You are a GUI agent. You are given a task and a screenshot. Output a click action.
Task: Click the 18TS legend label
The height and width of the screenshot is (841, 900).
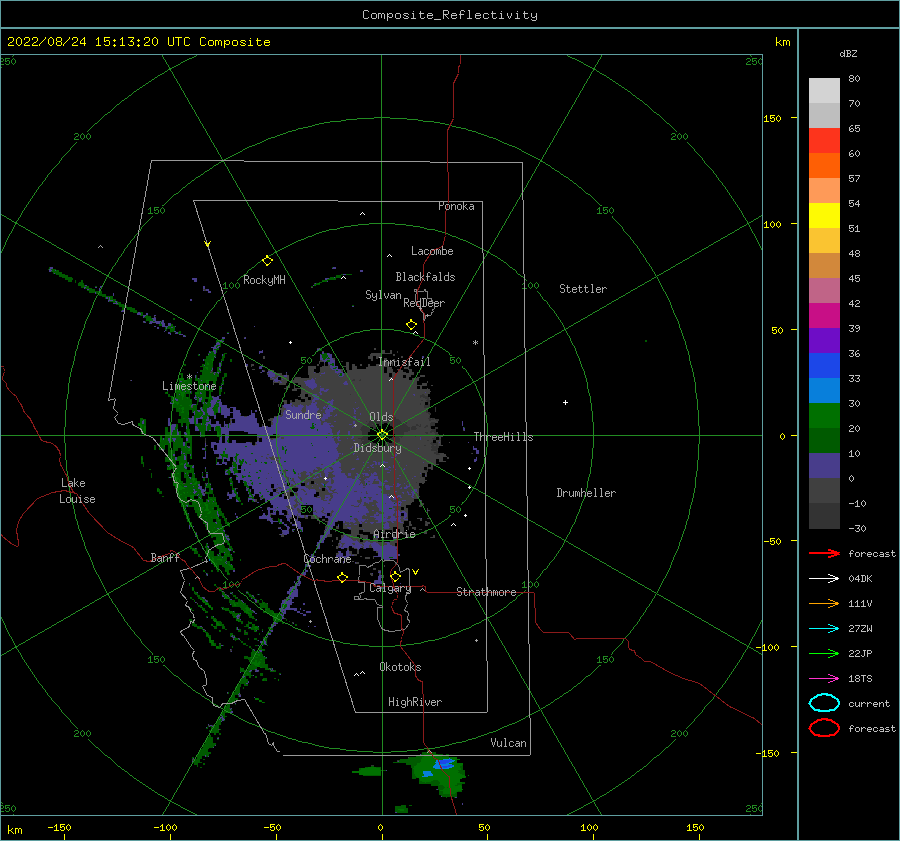(x=860, y=679)
